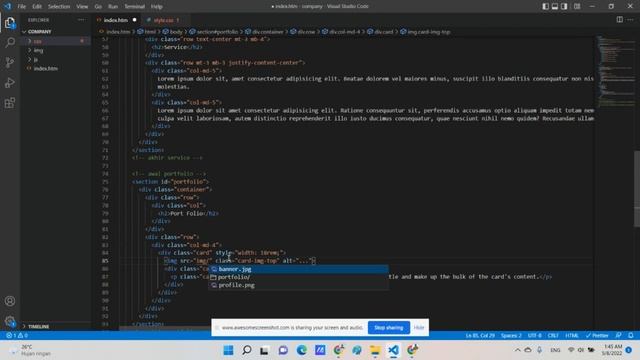Click the HTML language mode selector
This screenshot has width=640, height=360.
point(572,336)
